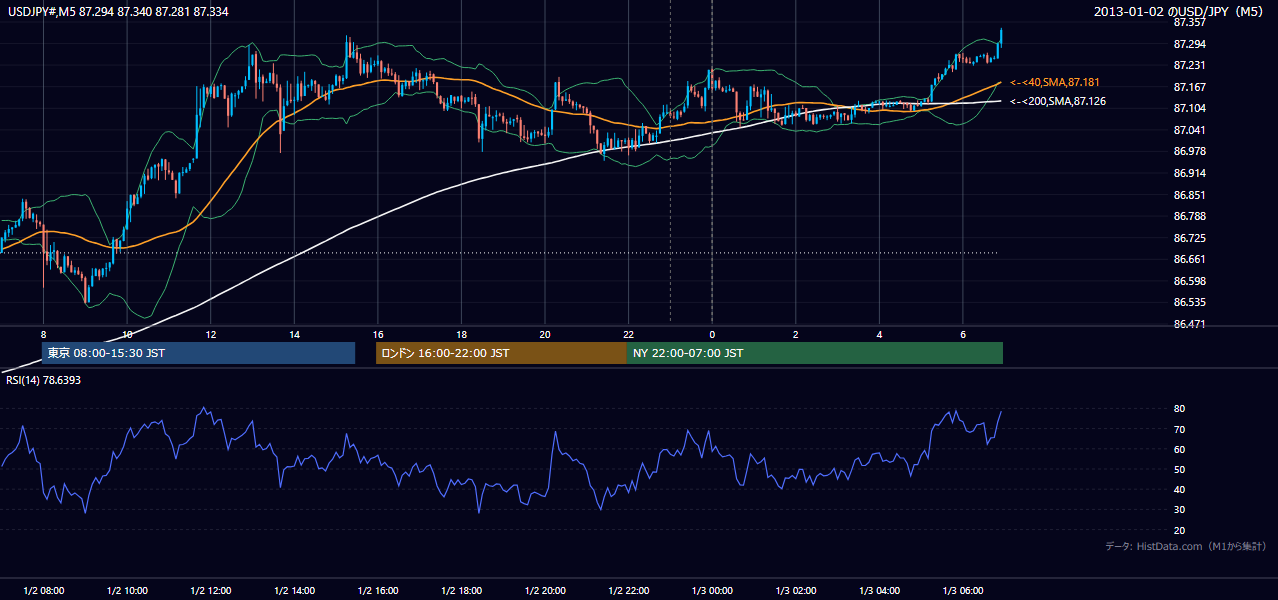The height and width of the screenshot is (600, 1278).
Task: Click the 40 SMA 87.181 label
Action: (1055, 82)
